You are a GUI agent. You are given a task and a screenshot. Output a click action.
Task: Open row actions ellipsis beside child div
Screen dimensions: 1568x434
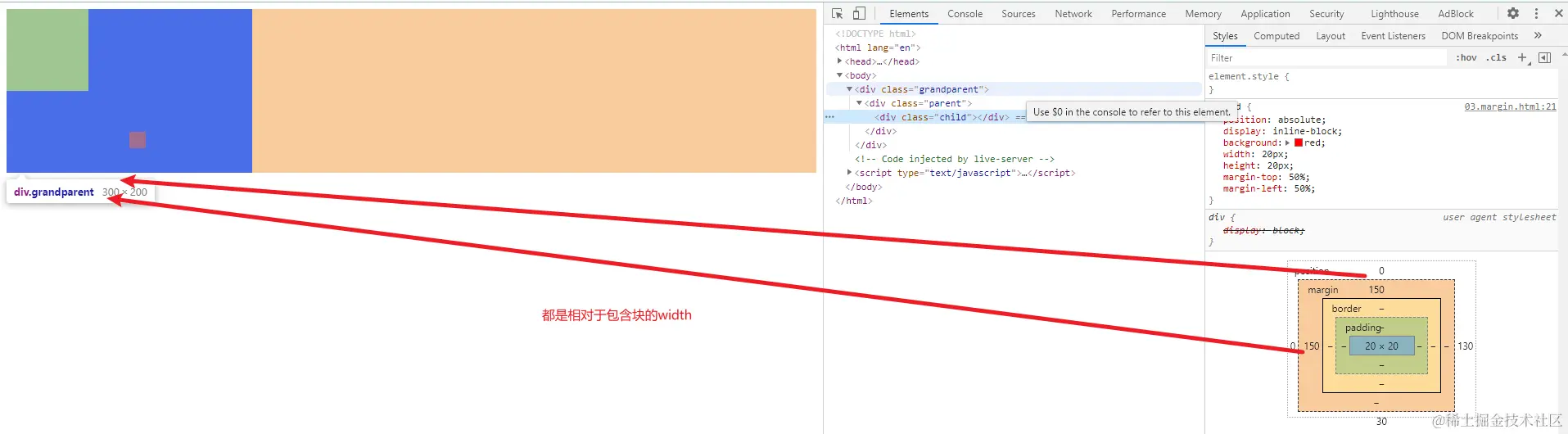[x=829, y=117]
